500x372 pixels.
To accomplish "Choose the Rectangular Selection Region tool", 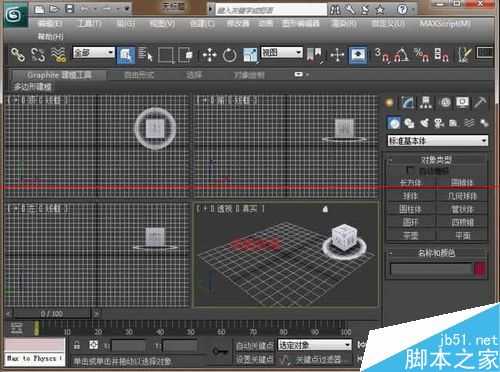I will tap(166, 55).
